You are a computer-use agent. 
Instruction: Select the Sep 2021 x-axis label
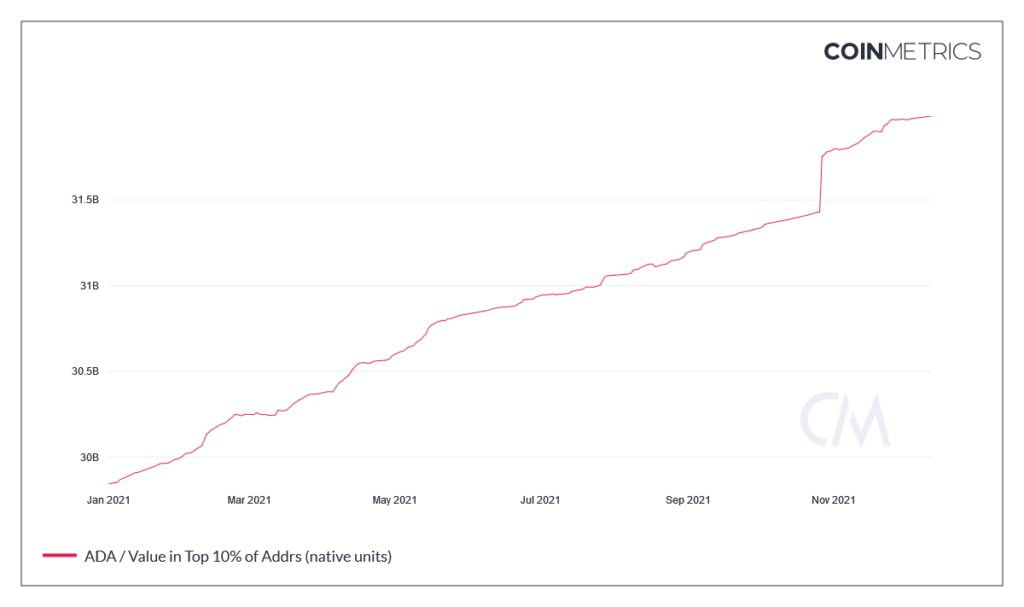[x=687, y=499]
